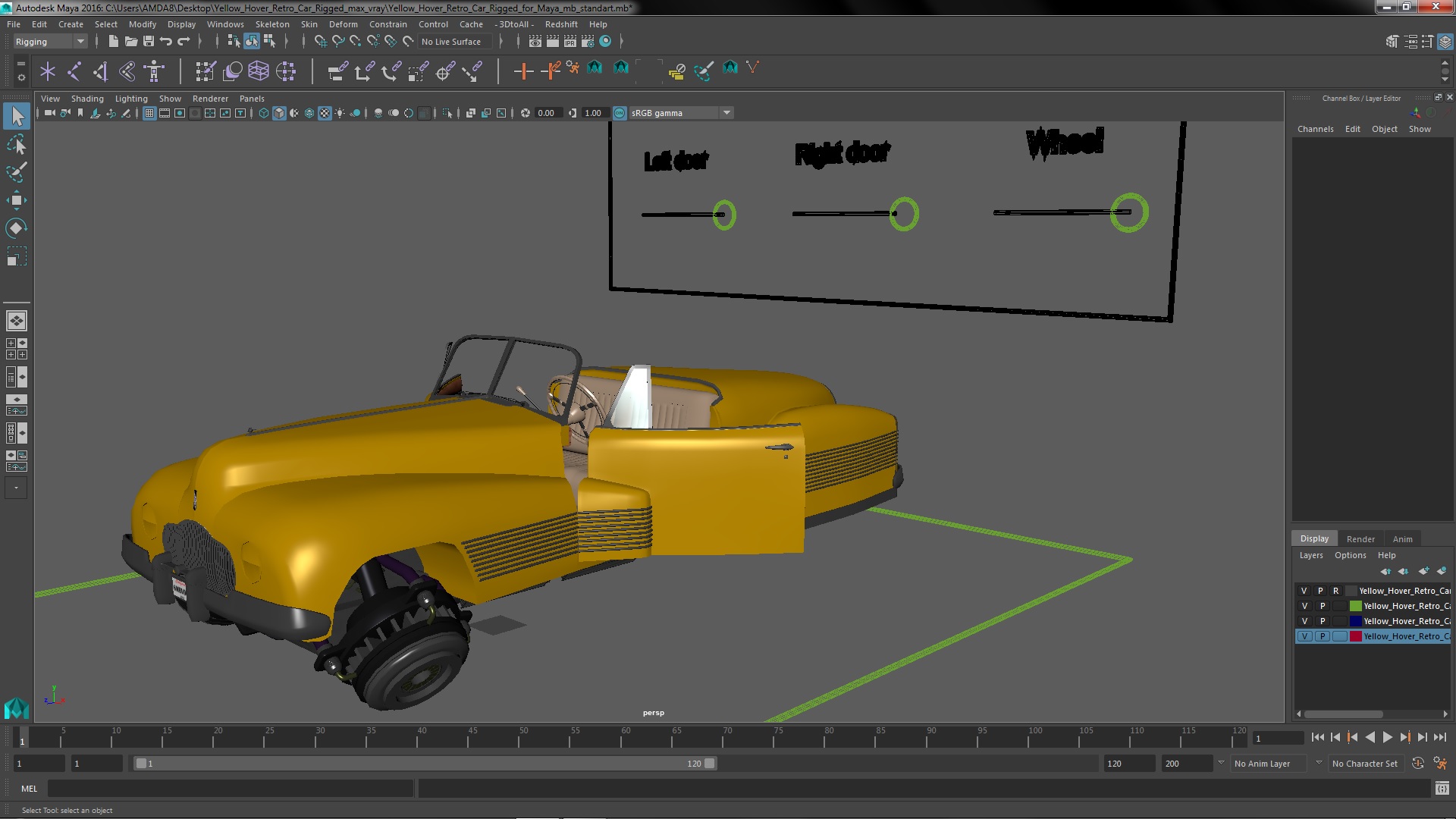Select the Rotate tool in toolbox
This screenshot has width=1456, height=819.
(16, 228)
